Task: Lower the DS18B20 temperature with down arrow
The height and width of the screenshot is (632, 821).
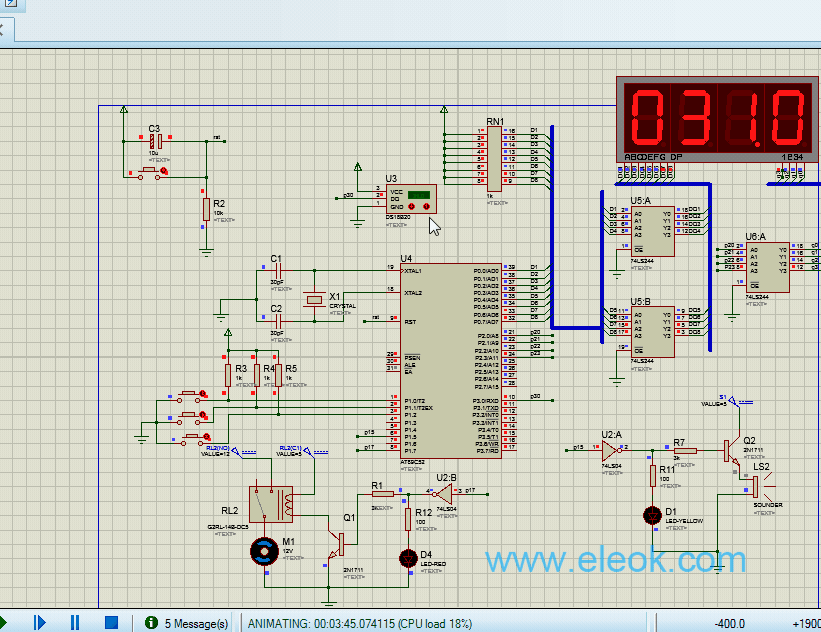Action: 412,206
